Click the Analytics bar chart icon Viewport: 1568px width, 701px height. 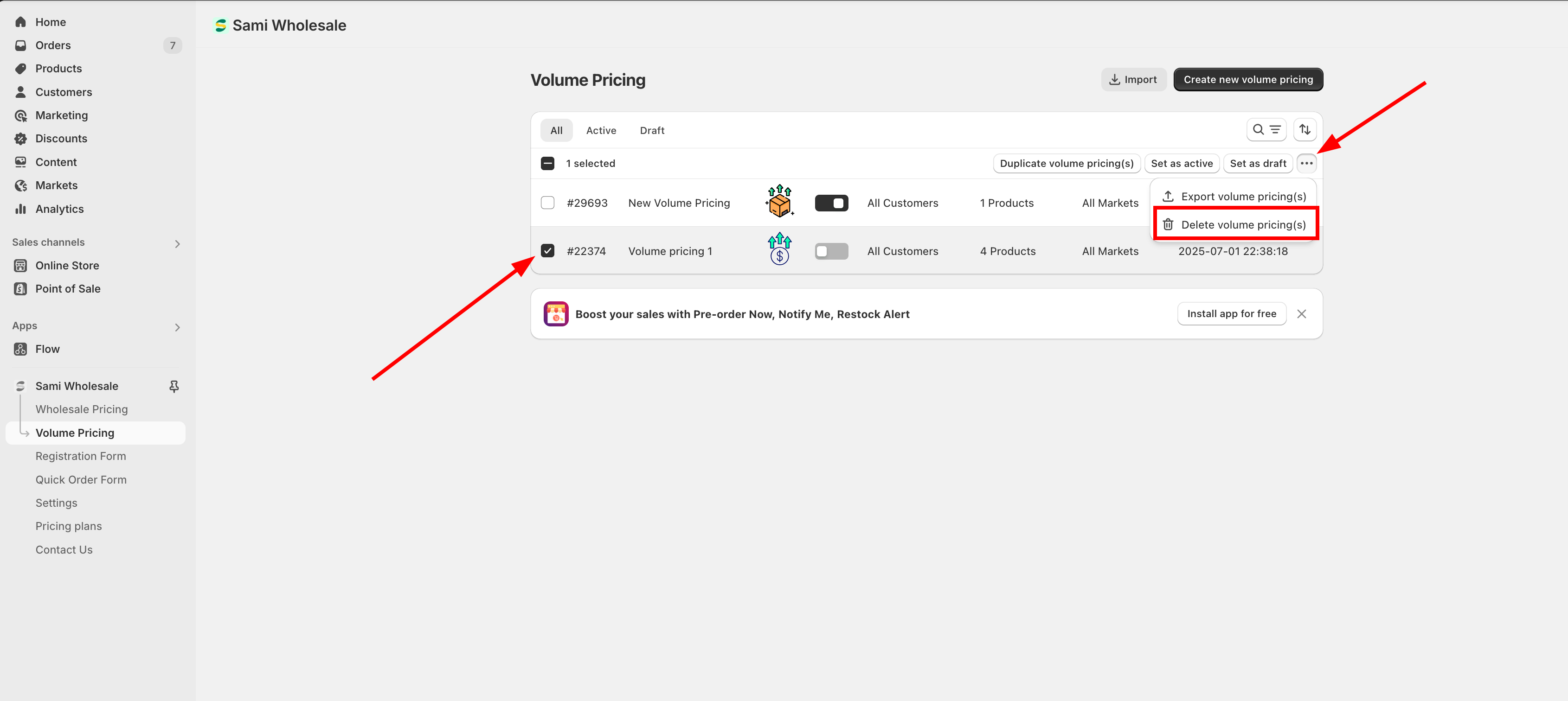[21, 209]
